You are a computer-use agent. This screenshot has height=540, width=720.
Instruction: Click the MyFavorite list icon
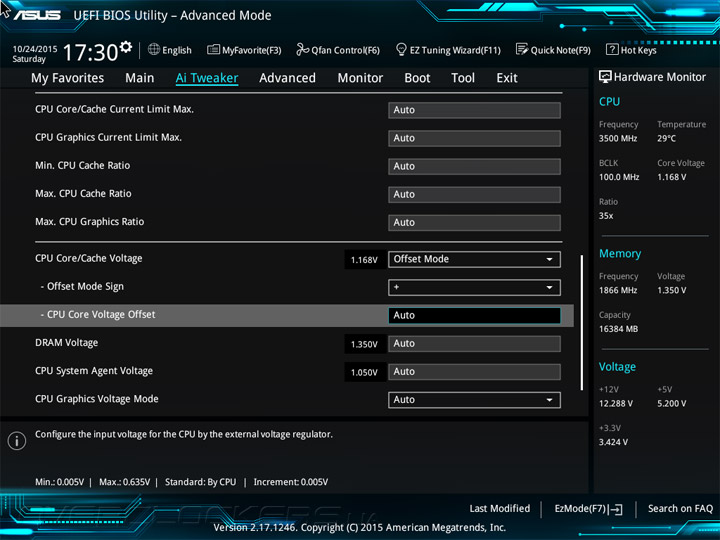[213, 49]
